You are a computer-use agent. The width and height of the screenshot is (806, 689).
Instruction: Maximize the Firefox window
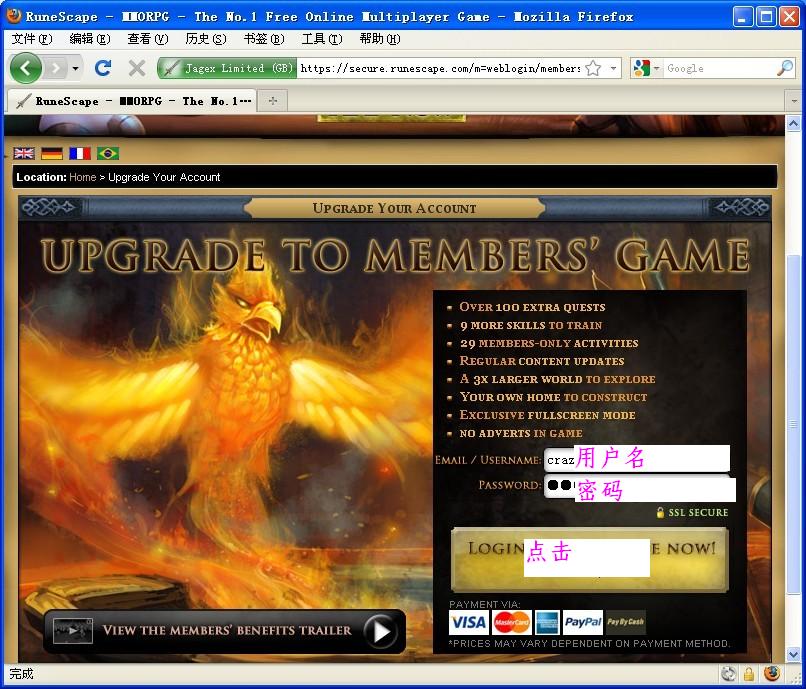pos(766,16)
